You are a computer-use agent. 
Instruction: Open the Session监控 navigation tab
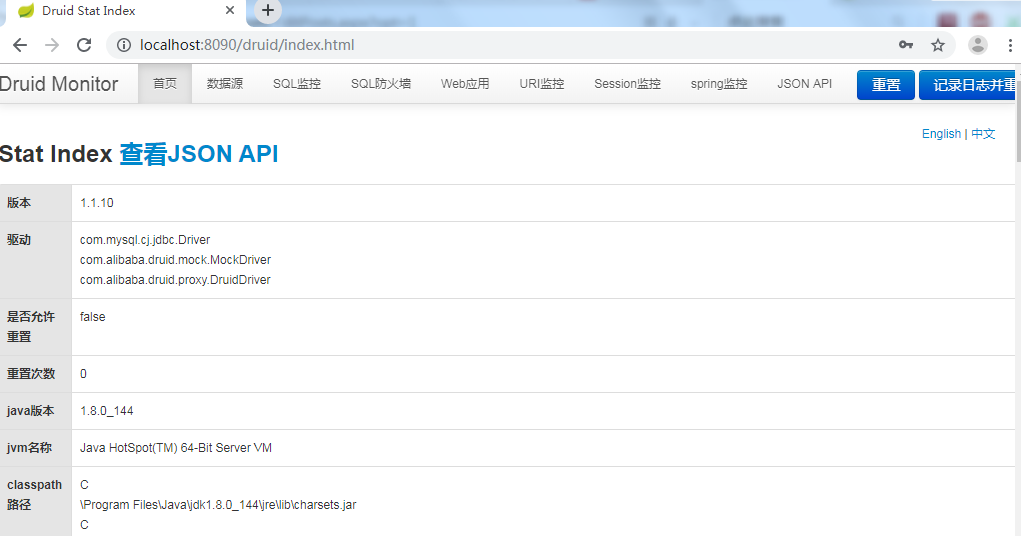click(627, 83)
